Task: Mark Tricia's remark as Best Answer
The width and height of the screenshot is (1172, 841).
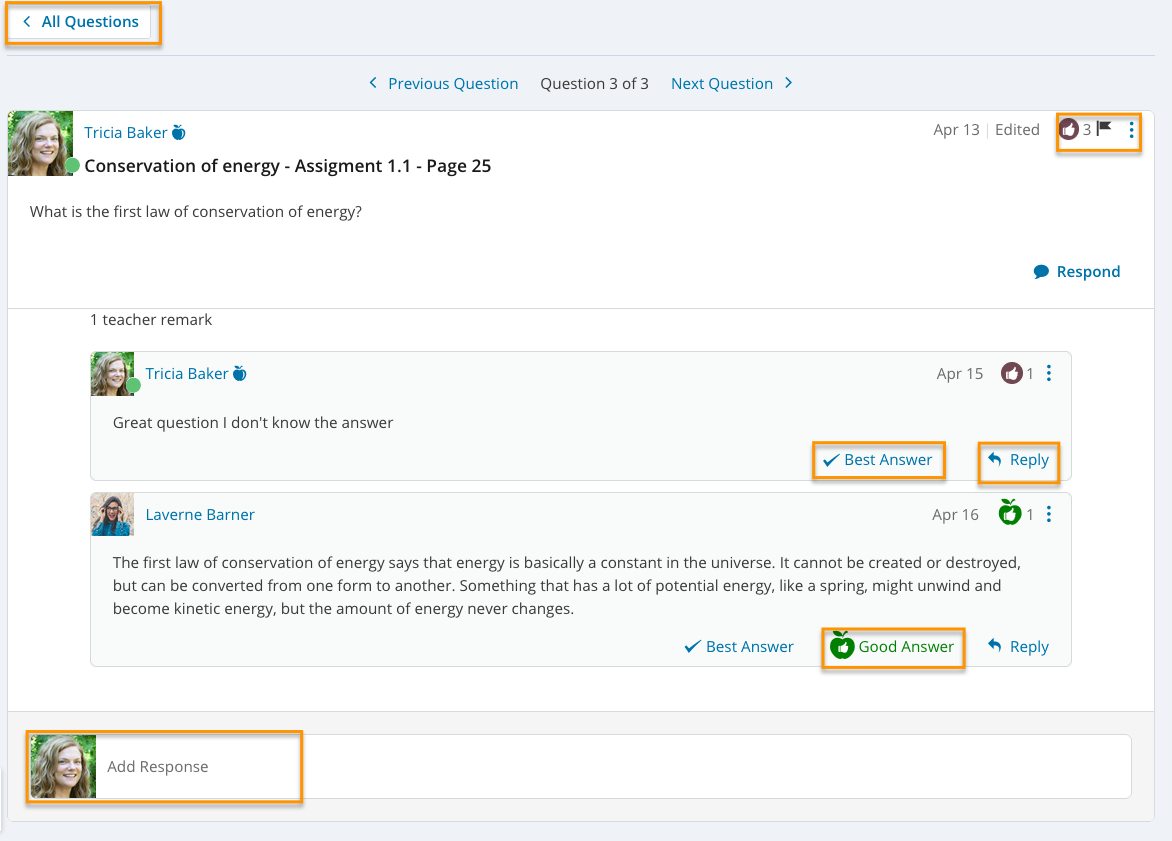Action: (x=878, y=460)
